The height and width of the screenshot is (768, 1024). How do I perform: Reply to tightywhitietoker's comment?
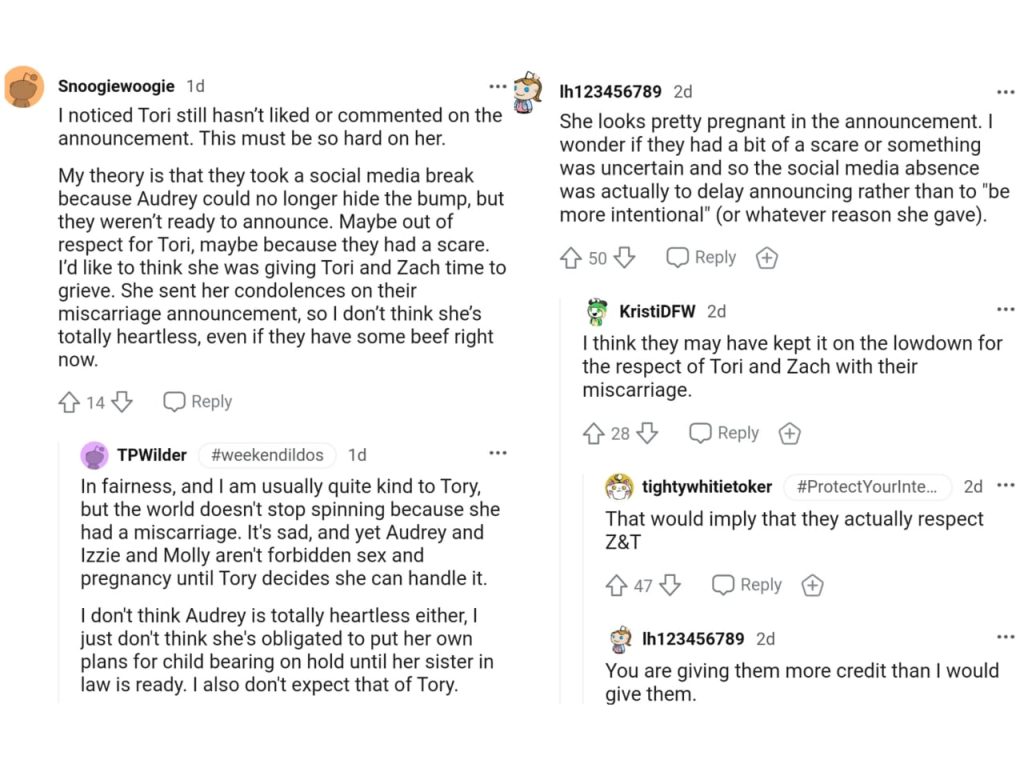pyautogui.click(x=747, y=585)
